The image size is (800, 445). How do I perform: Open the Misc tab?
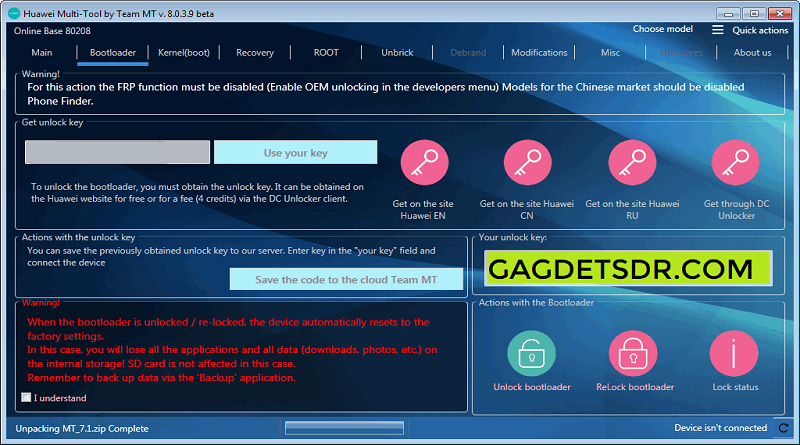coord(610,53)
